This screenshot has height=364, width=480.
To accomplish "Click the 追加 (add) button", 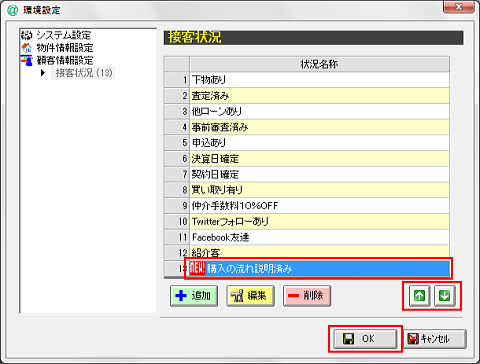I will pos(194,296).
